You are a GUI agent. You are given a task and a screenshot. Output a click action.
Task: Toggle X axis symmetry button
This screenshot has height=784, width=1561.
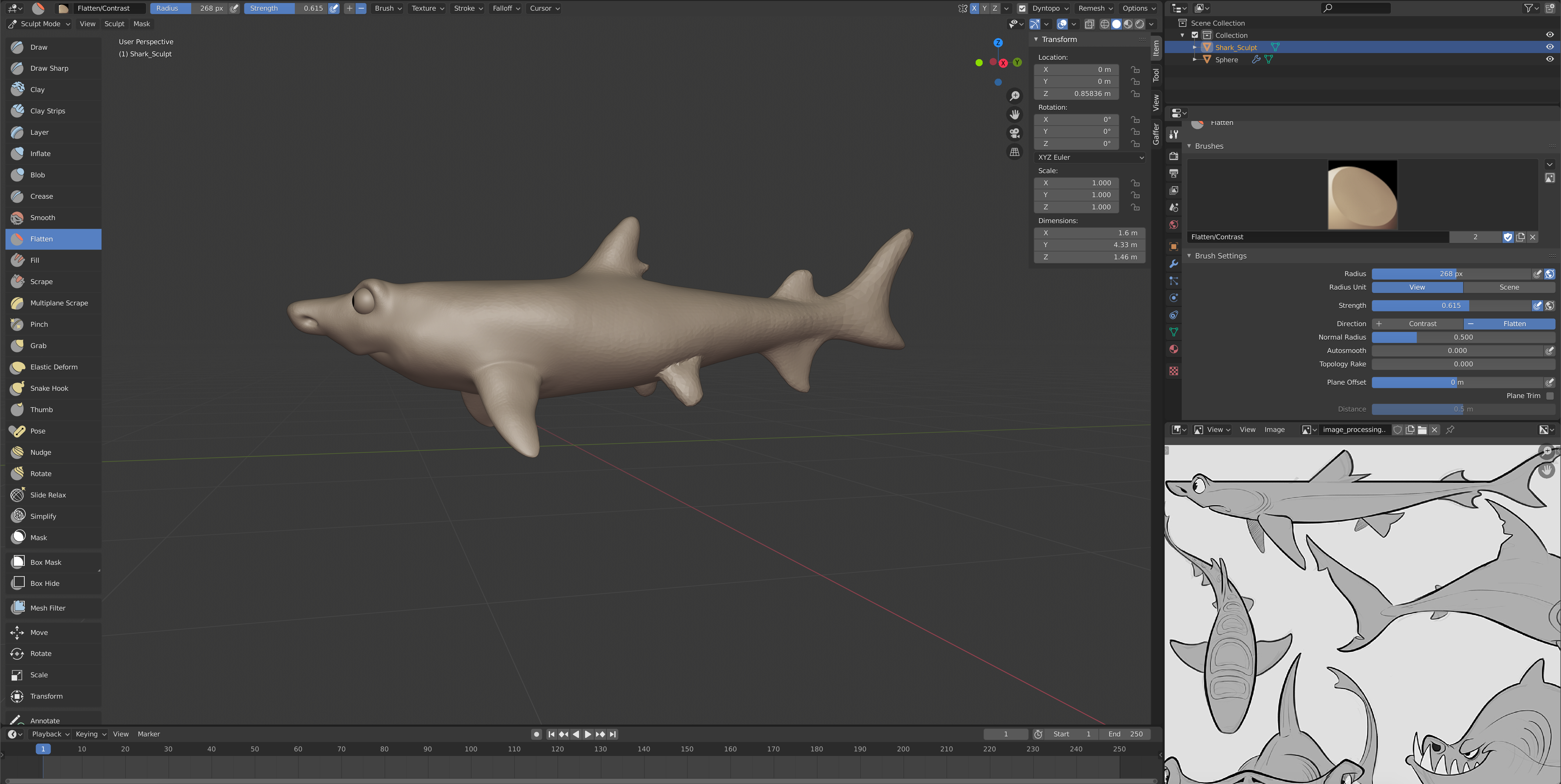974,9
